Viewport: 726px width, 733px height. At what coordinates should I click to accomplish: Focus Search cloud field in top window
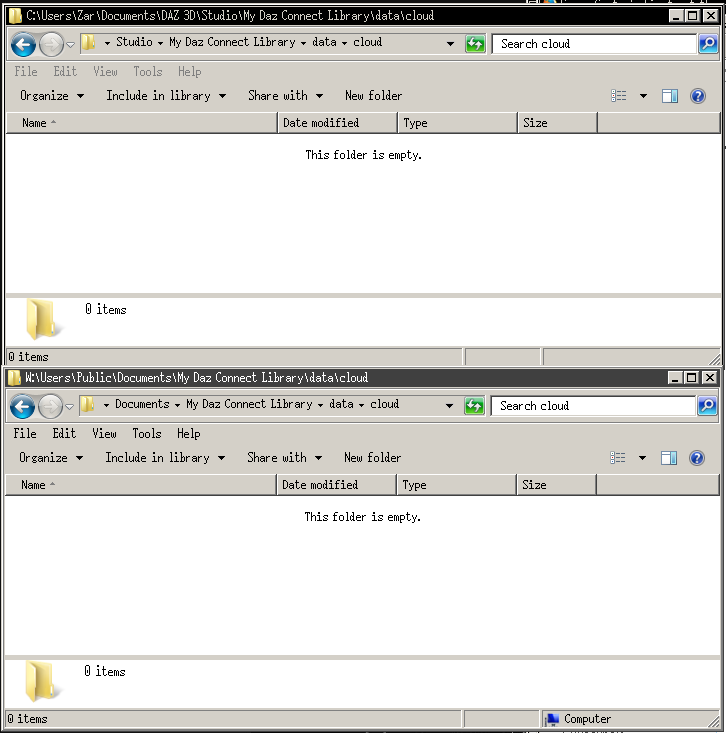[595, 44]
